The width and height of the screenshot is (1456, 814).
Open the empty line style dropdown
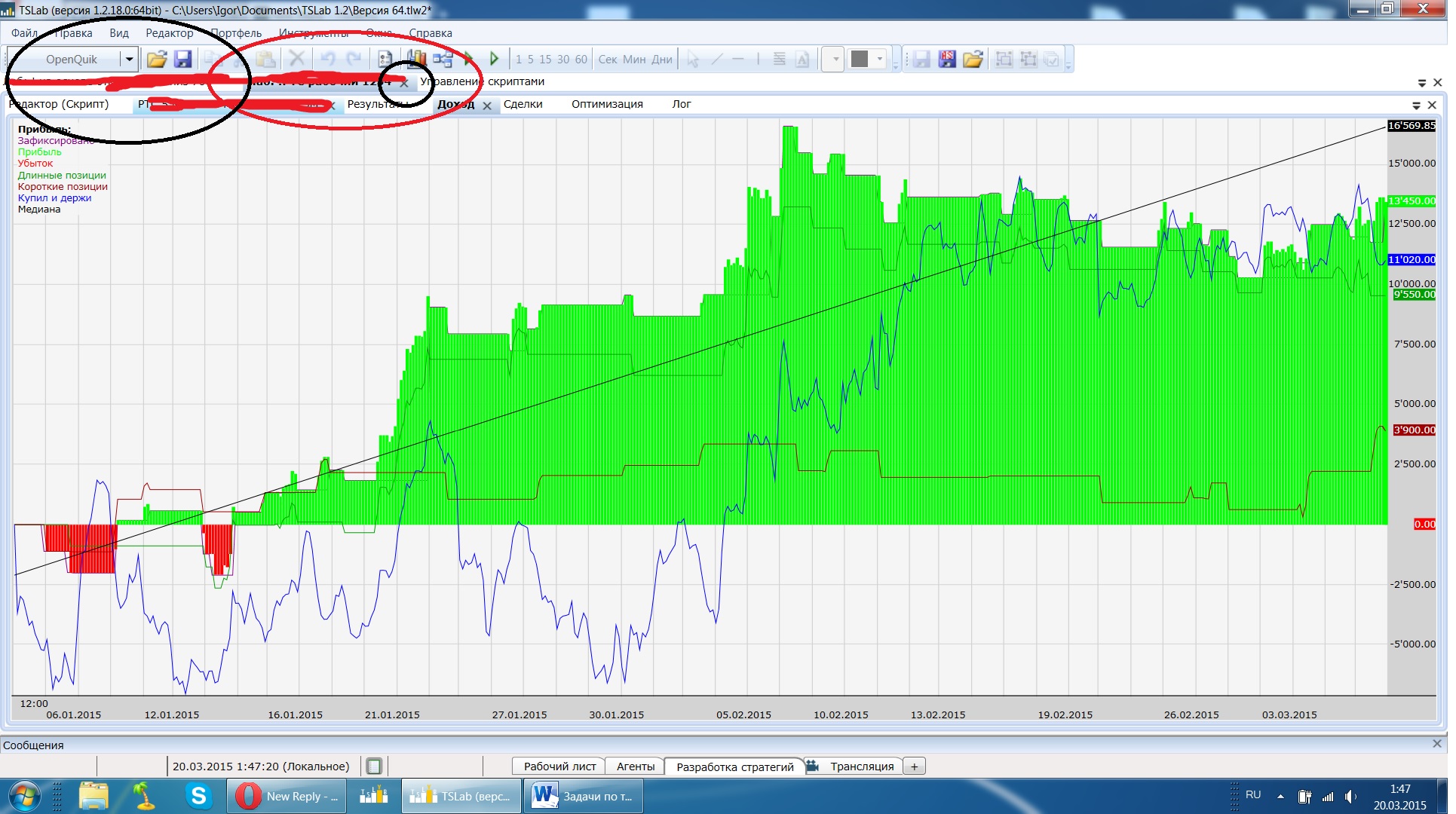833,60
